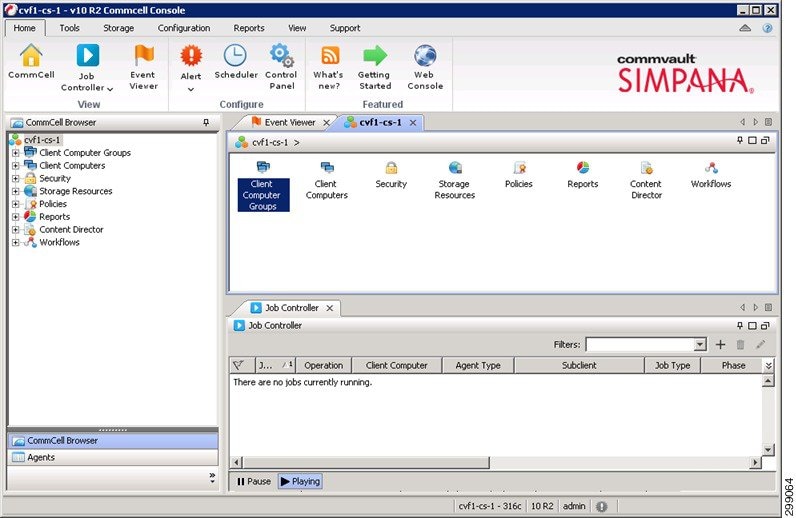Image resolution: width=796 pixels, height=518 pixels.
Task: Expand Security tree node
Action: click(x=15, y=178)
